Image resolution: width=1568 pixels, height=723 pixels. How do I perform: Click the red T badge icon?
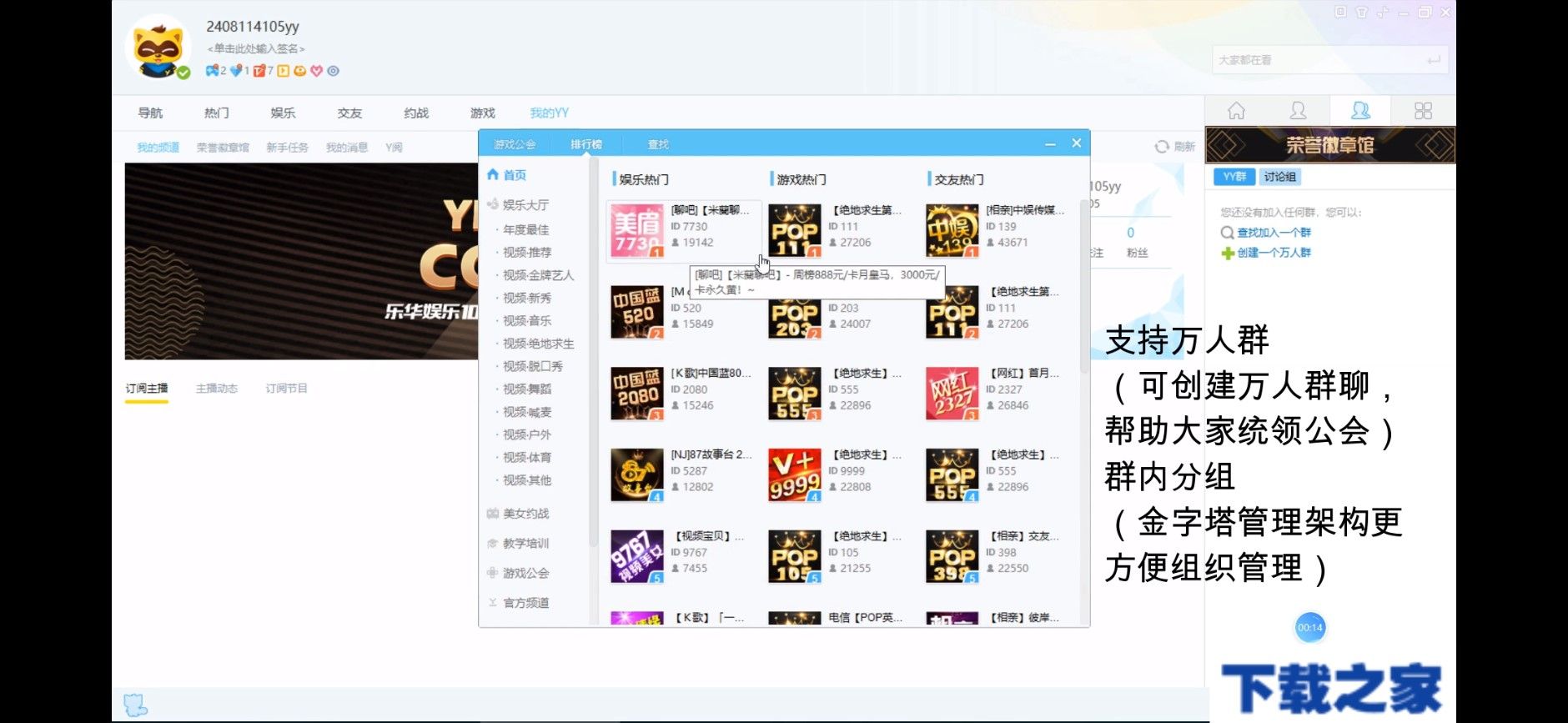(259, 71)
